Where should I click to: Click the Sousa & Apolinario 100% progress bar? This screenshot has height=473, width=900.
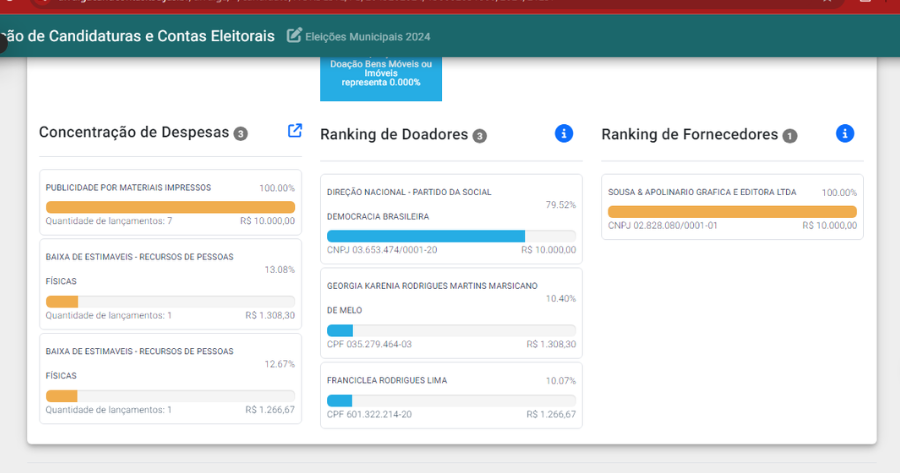[732, 212]
